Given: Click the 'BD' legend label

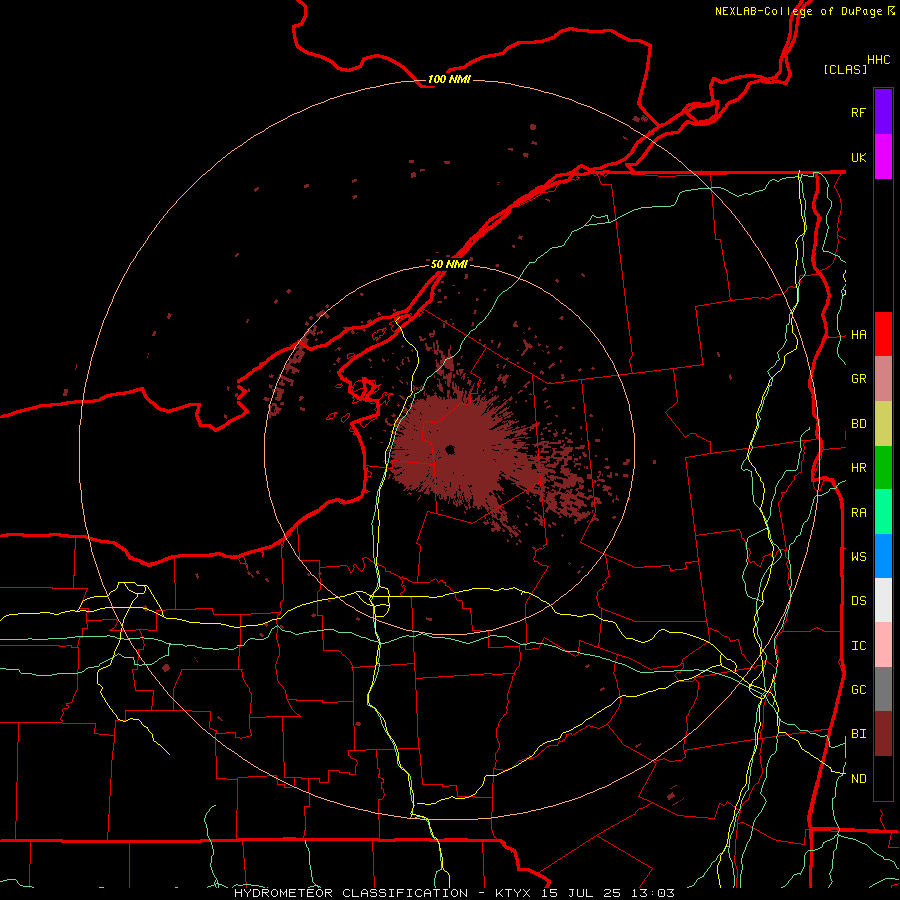Looking at the screenshot, I should click(859, 424).
